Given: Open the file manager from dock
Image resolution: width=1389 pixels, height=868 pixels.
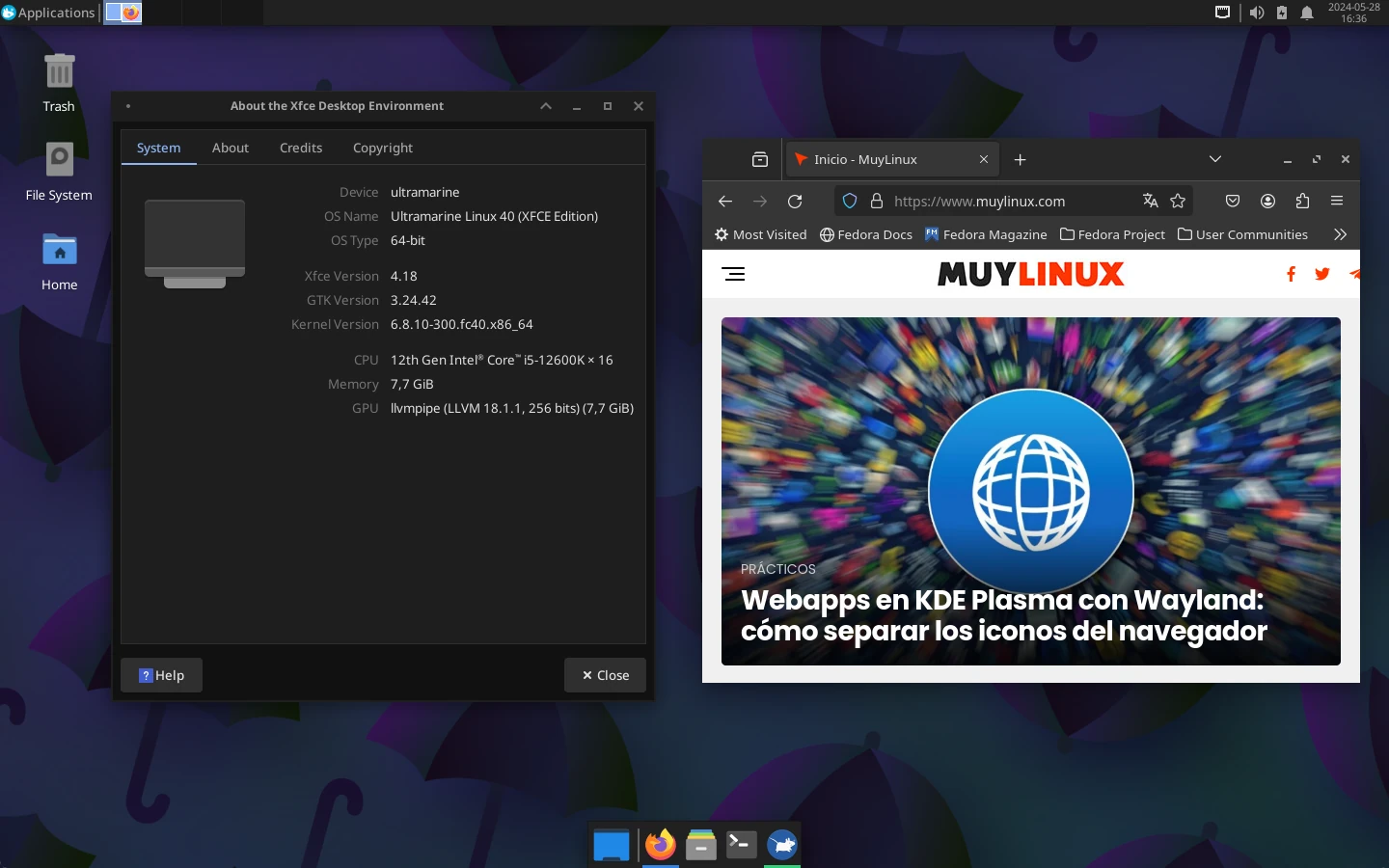Looking at the screenshot, I should pos(701,845).
